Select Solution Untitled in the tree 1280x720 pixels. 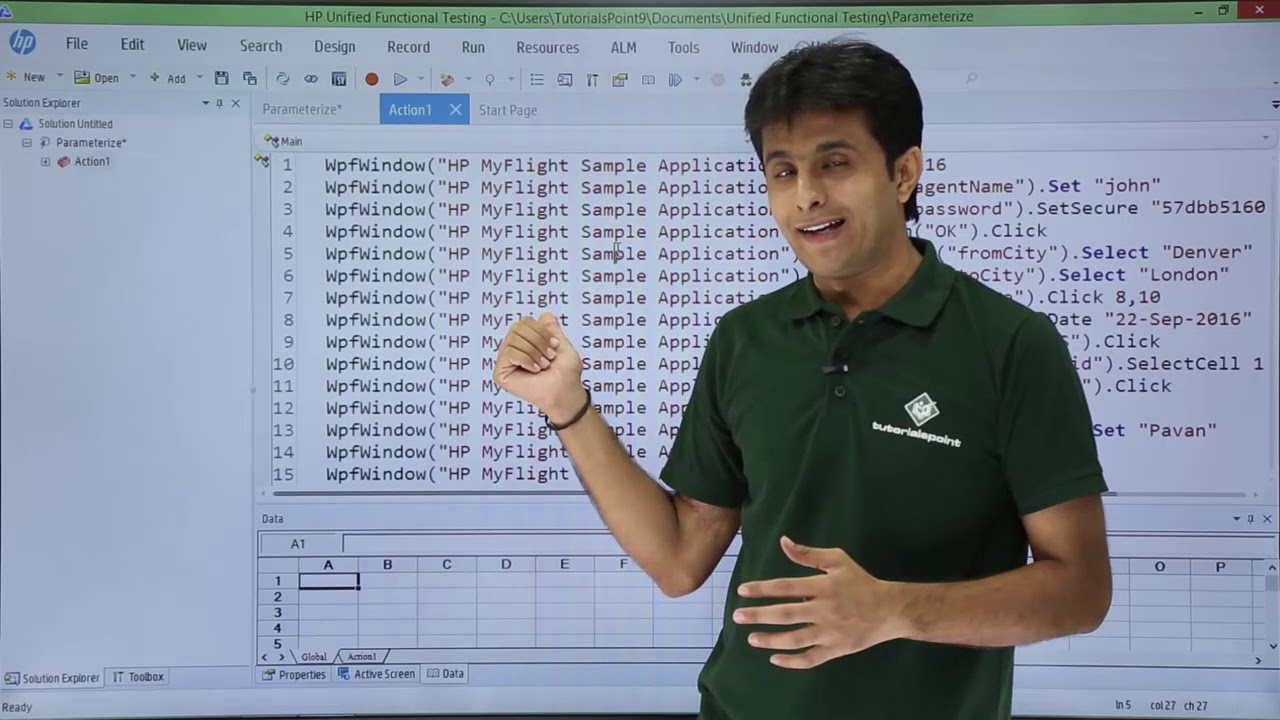(75, 124)
